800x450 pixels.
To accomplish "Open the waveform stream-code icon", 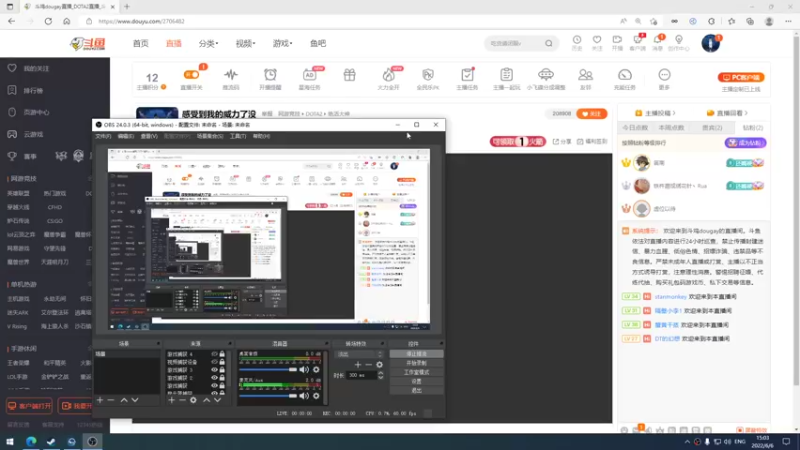I will tap(231, 74).
